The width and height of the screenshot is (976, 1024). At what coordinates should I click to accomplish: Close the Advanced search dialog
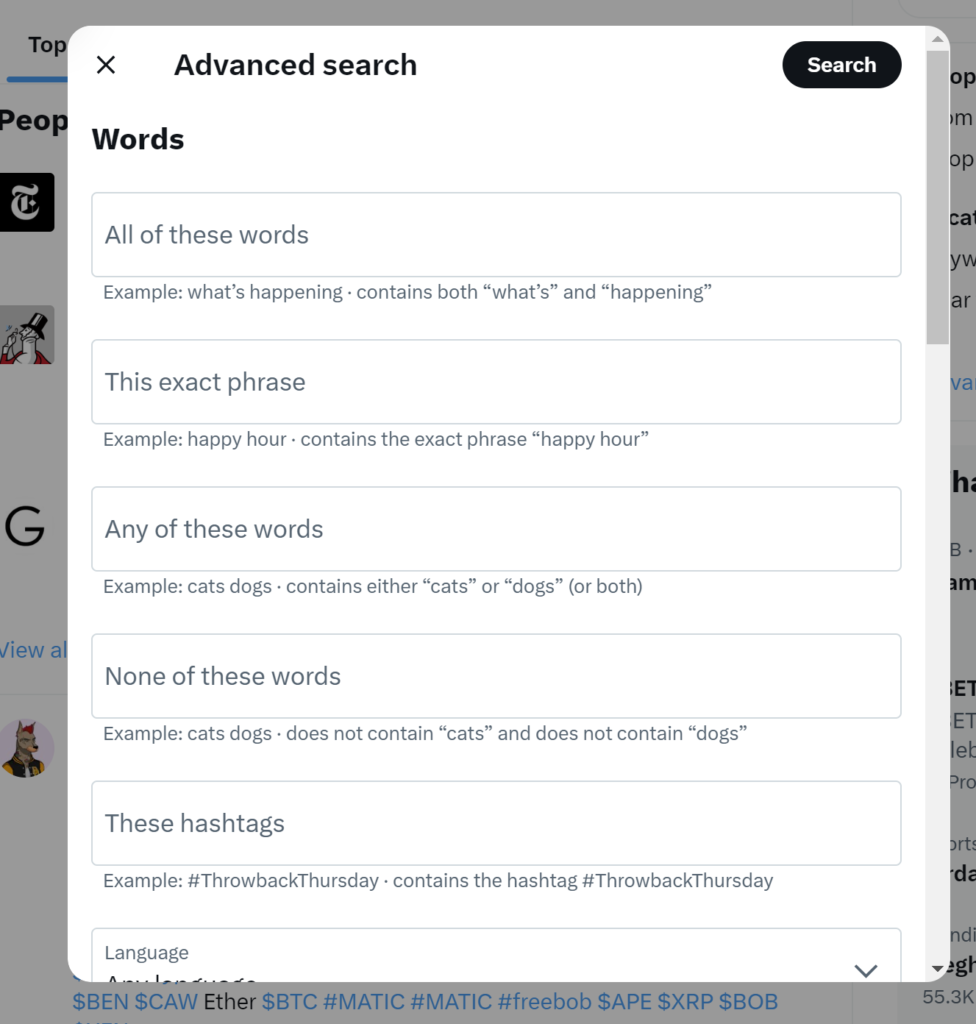click(106, 65)
